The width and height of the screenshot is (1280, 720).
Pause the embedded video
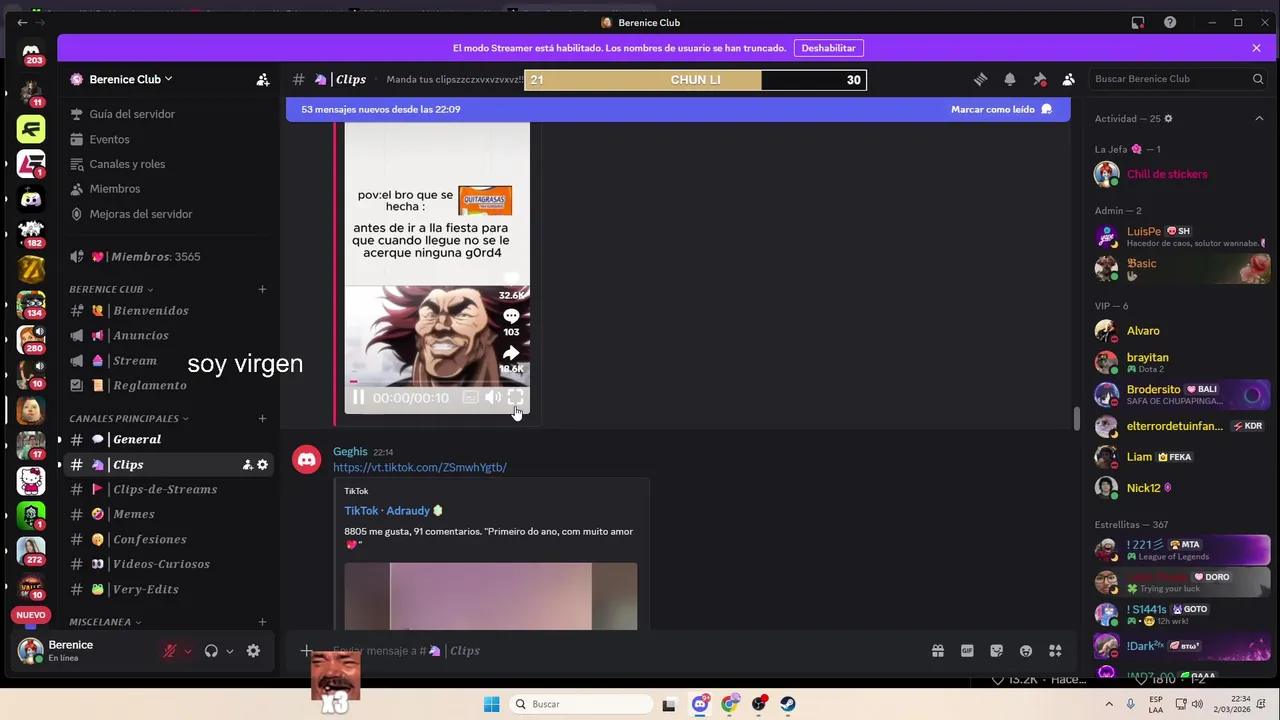coord(358,398)
